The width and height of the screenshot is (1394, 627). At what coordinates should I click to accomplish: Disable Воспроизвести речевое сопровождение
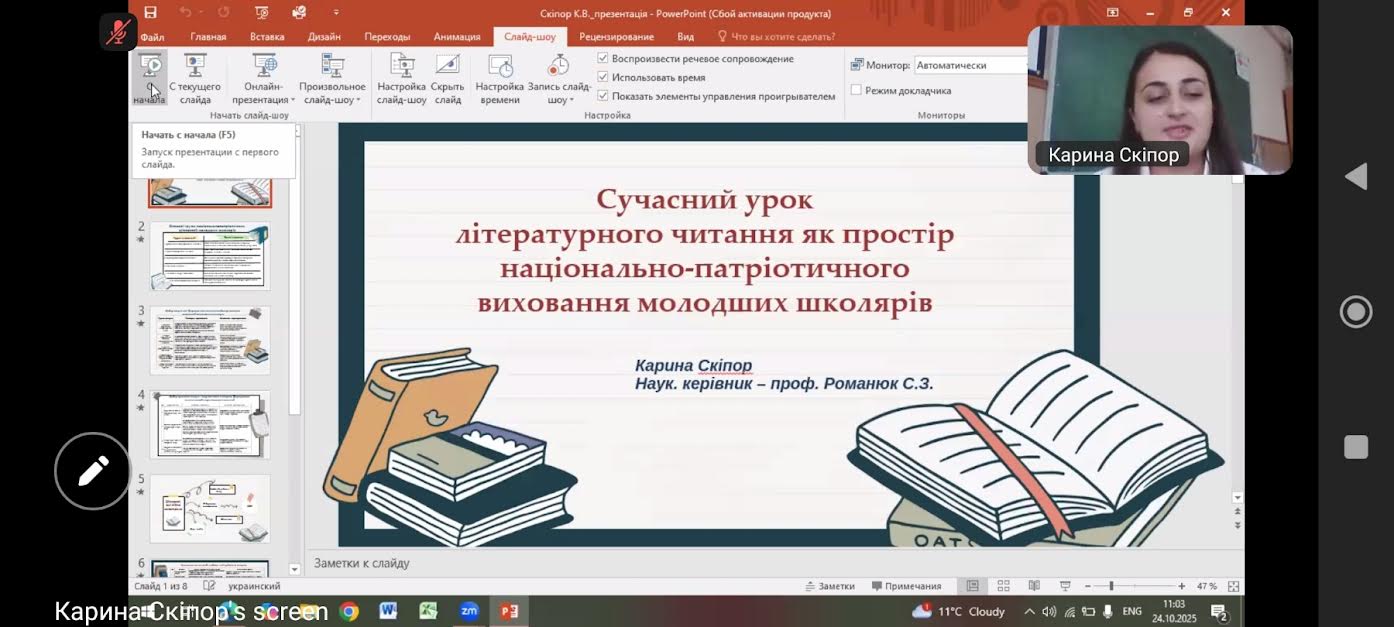pyautogui.click(x=603, y=58)
